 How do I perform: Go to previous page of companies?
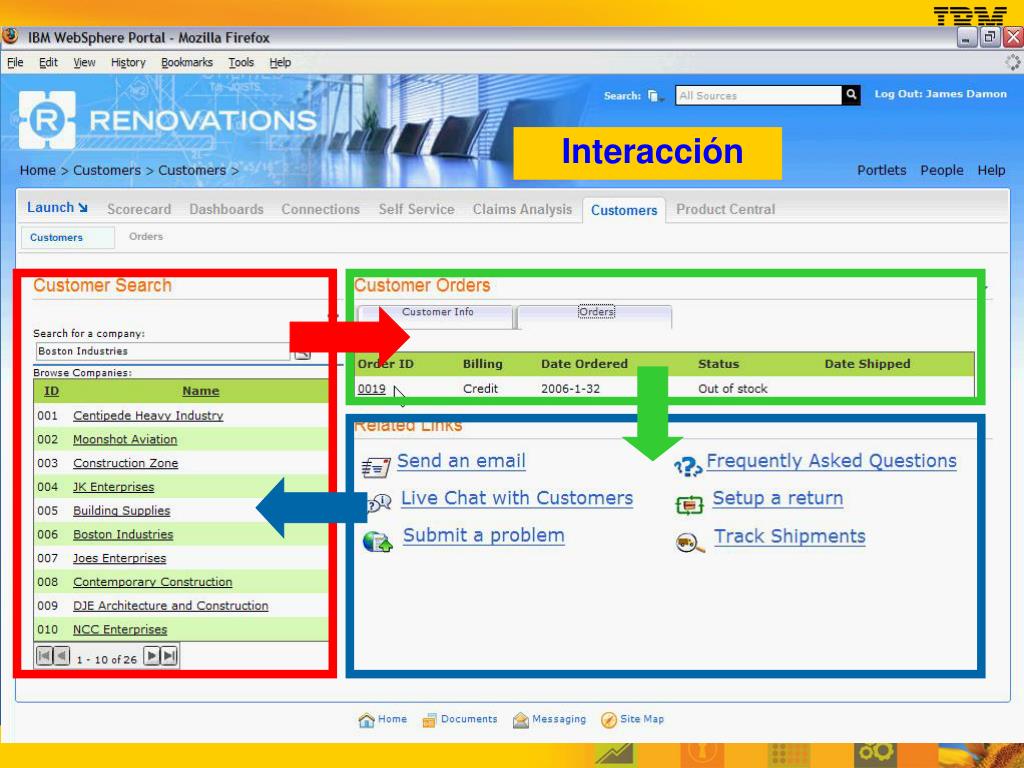click(x=61, y=656)
